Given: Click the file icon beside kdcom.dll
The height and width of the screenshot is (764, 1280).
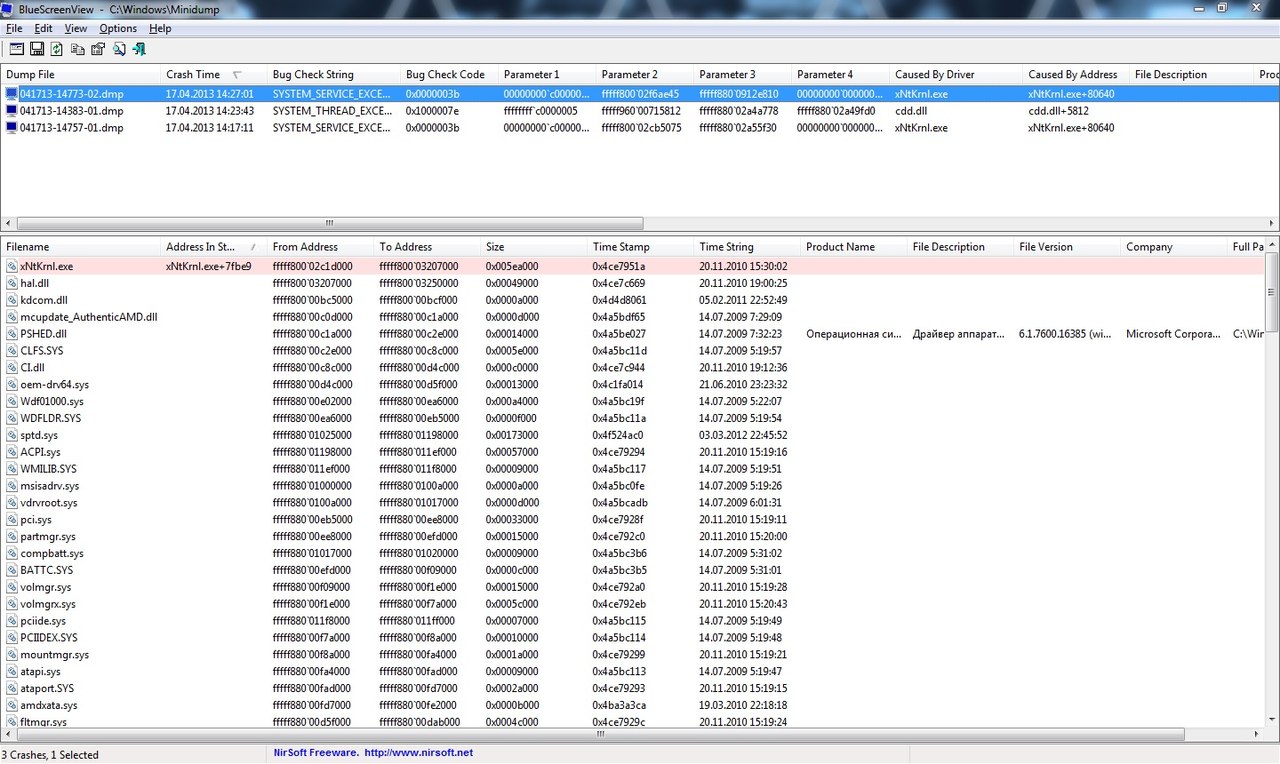Looking at the screenshot, I should (x=11, y=300).
